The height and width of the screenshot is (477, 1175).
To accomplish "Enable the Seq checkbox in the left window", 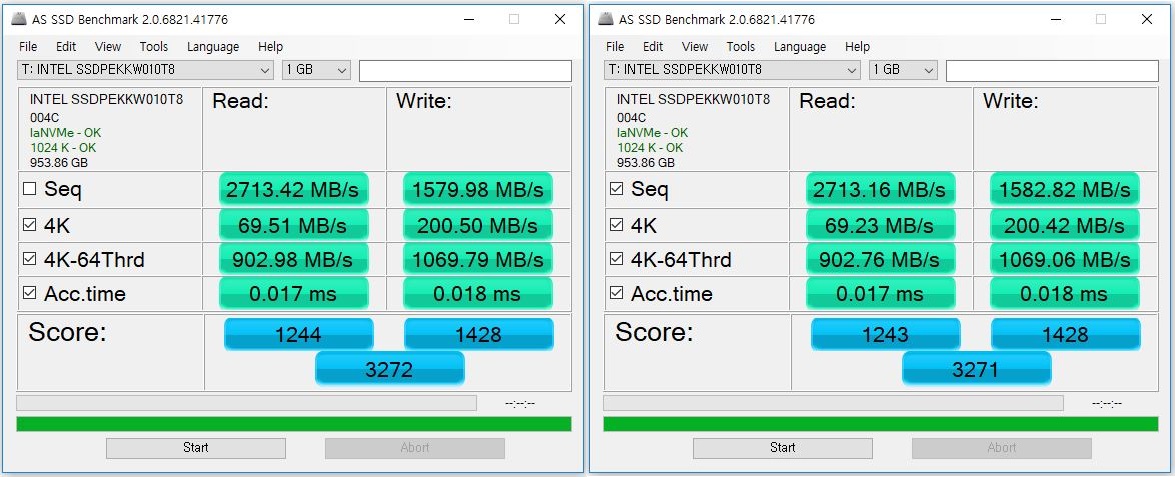I will [x=29, y=189].
